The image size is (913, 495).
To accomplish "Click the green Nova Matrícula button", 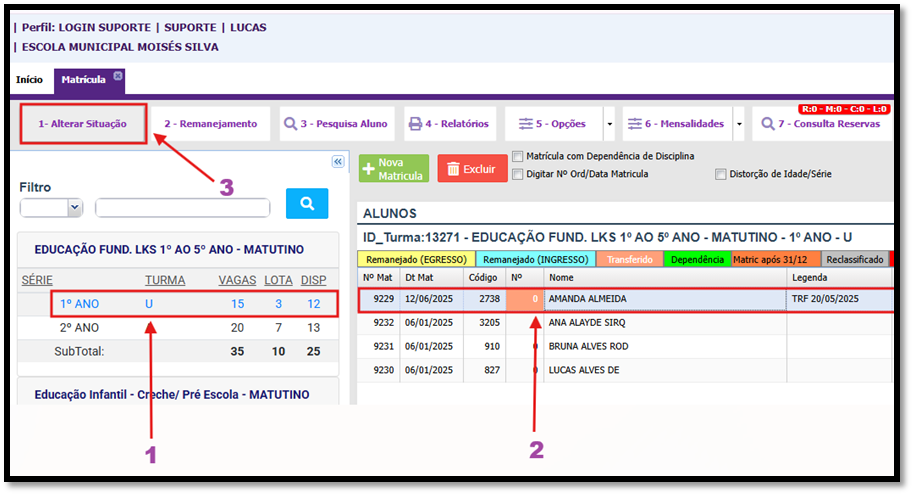I will (x=394, y=169).
